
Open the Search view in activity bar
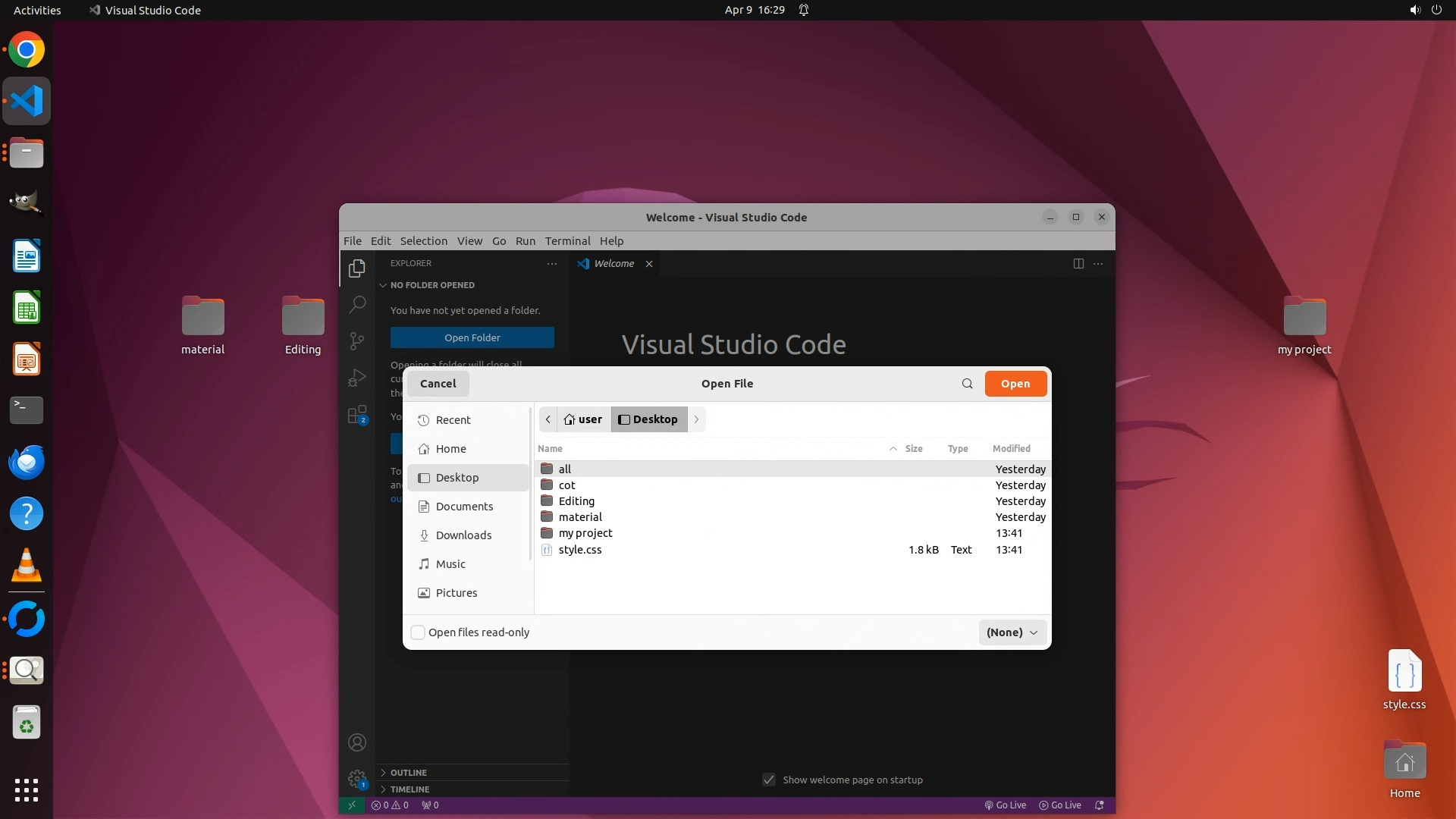click(x=357, y=305)
